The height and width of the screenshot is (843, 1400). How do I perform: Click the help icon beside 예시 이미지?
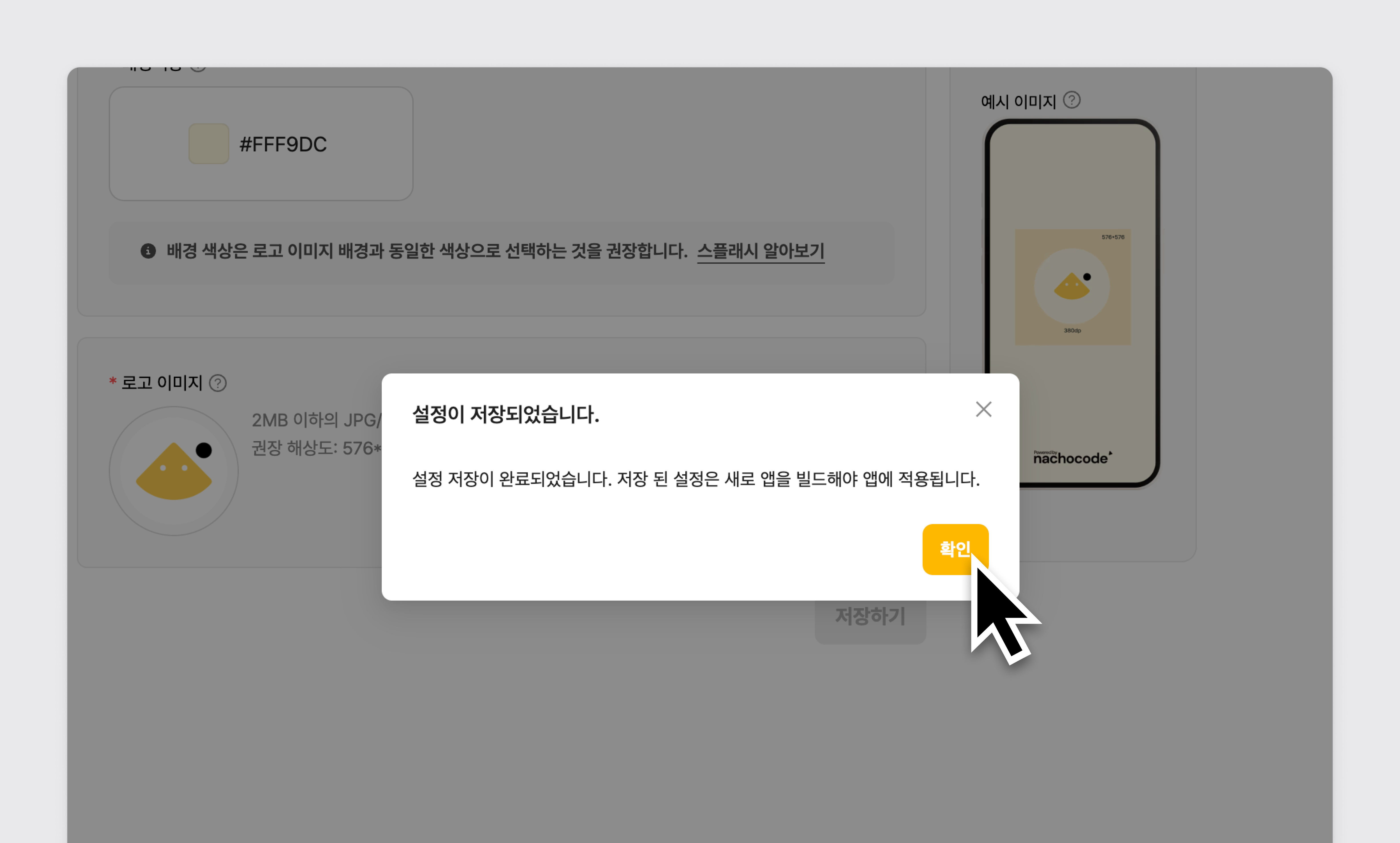[1071, 100]
